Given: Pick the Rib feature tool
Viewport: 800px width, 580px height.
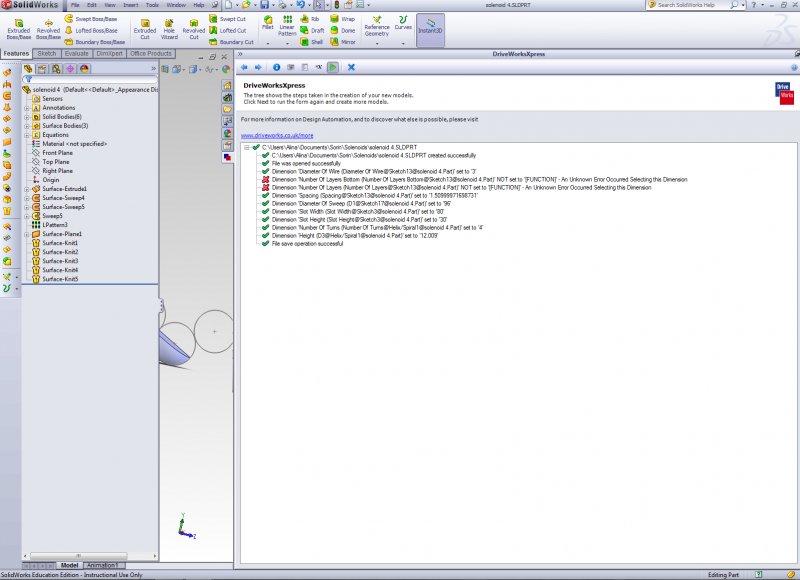Looking at the screenshot, I should [x=310, y=19].
